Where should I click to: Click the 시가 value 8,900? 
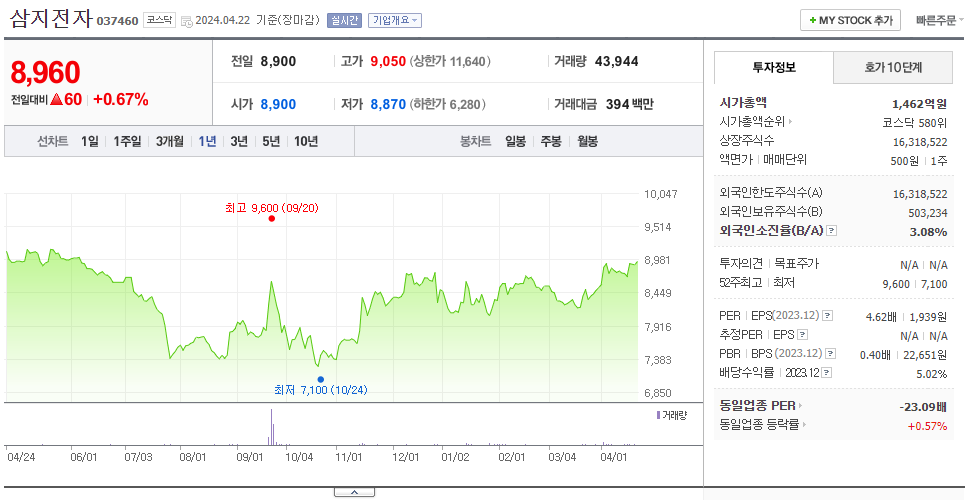278,104
